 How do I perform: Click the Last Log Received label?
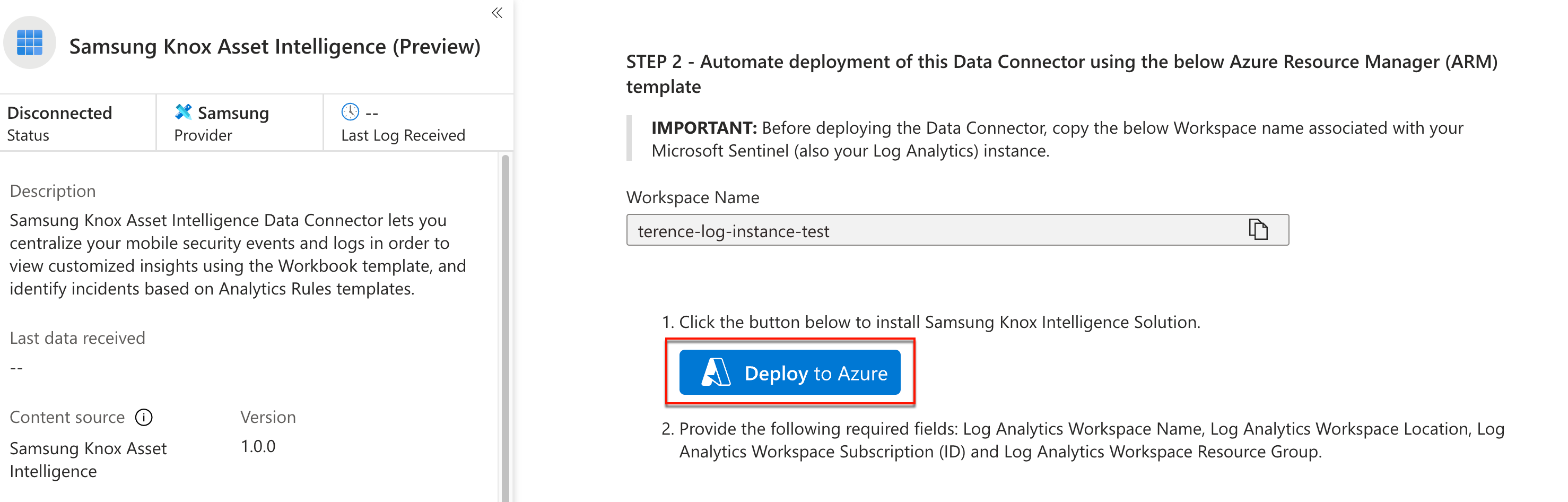pyautogui.click(x=403, y=135)
